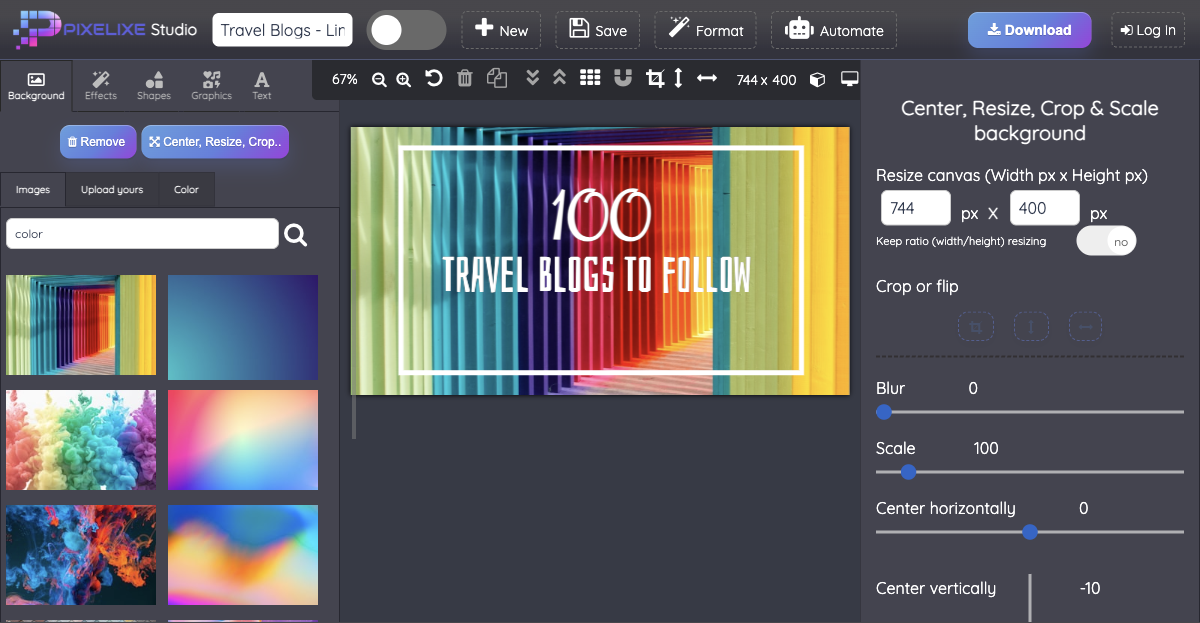
Task: Toggle 'Keep ratio' resizing to yes
Action: coord(1106,240)
